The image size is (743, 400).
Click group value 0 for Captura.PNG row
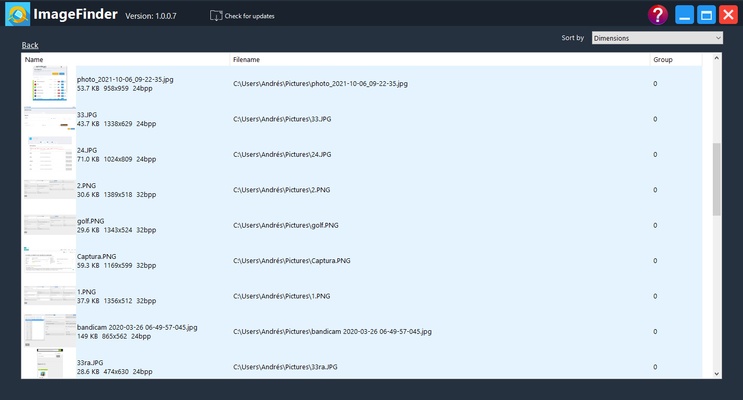(655, 261)
